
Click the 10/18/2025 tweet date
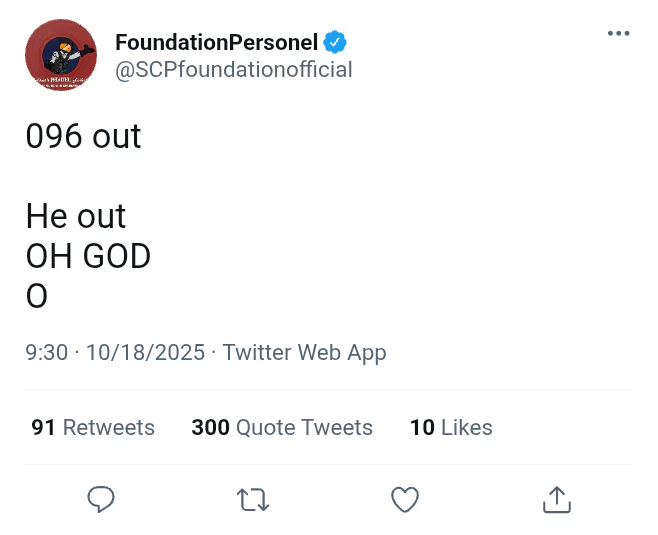(x=145, y=352)
